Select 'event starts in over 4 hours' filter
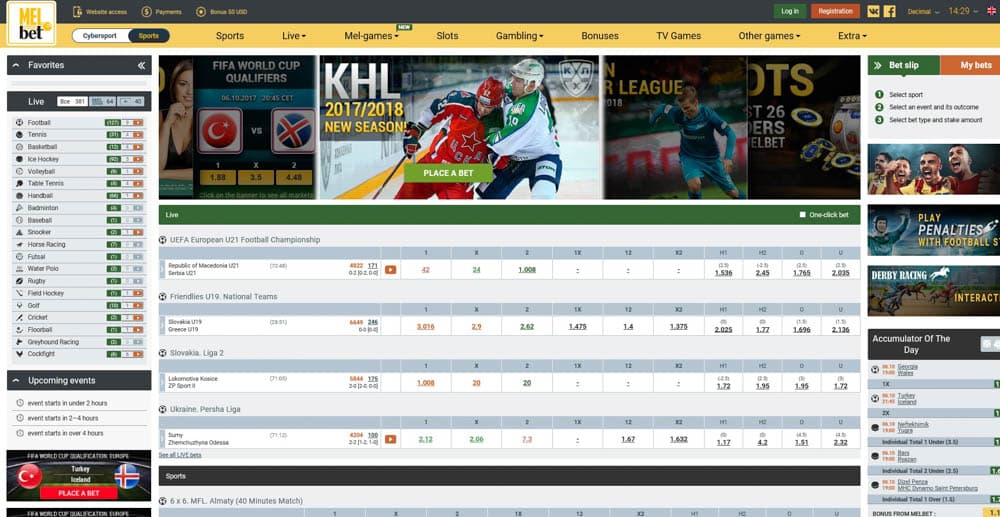Screen dimensions: 1000x517 pyautogui.click(x=65, y=433)
